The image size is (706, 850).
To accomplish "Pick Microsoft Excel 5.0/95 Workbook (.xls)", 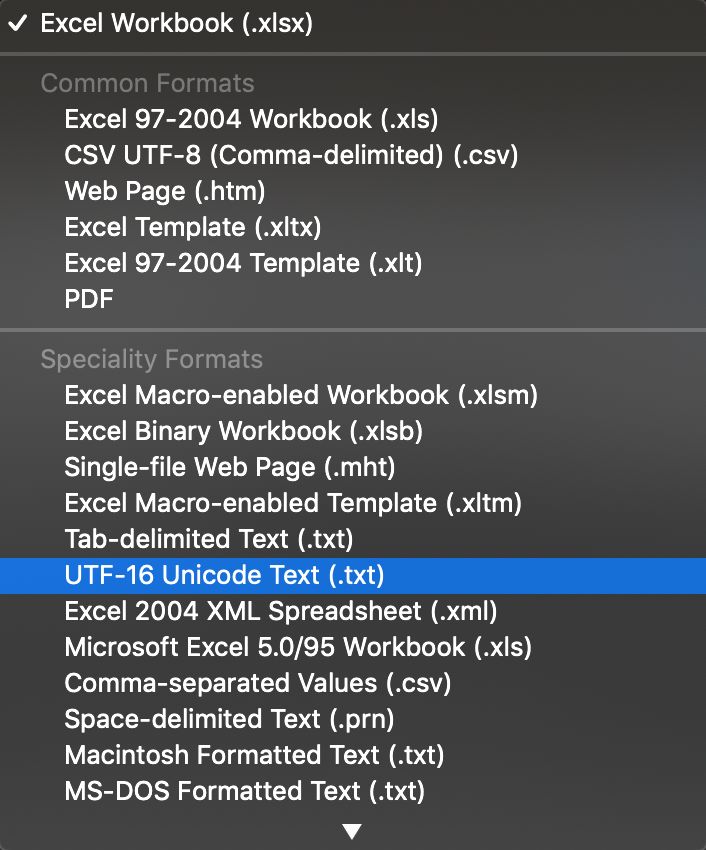I will click(297, 647).
